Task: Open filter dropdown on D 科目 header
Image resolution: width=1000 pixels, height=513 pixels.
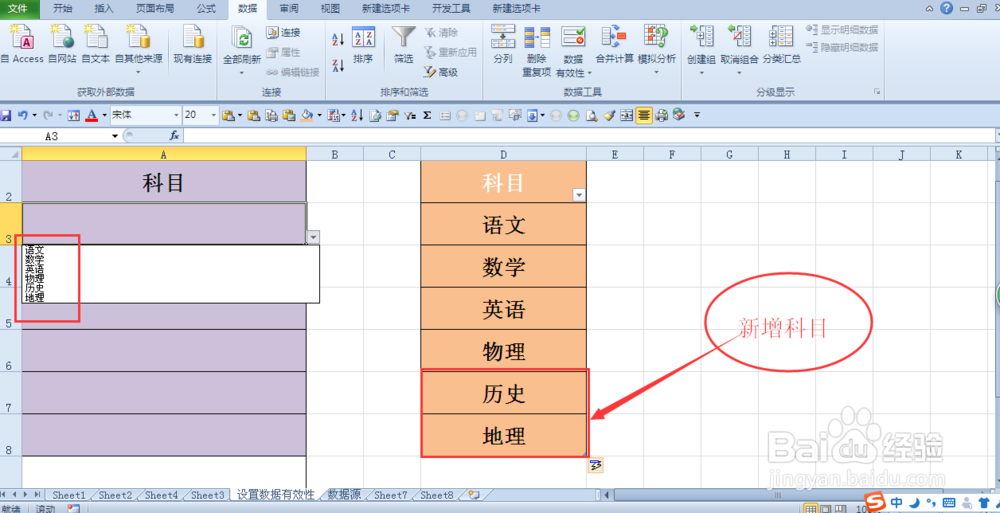Action: (x=579, y=195)
